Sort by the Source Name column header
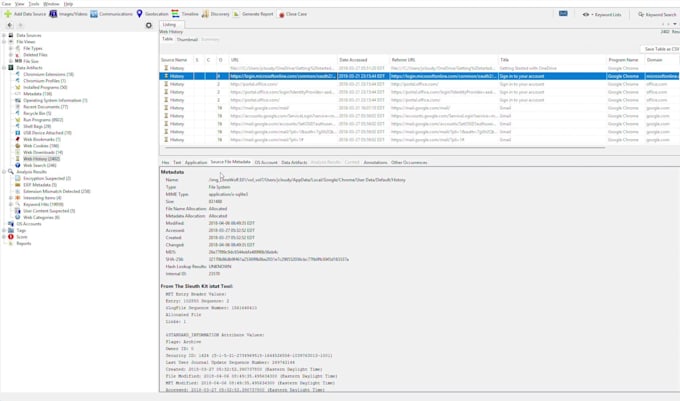Image resolution: width=680 pixels, height=401 pixels. tap(176, 60)
